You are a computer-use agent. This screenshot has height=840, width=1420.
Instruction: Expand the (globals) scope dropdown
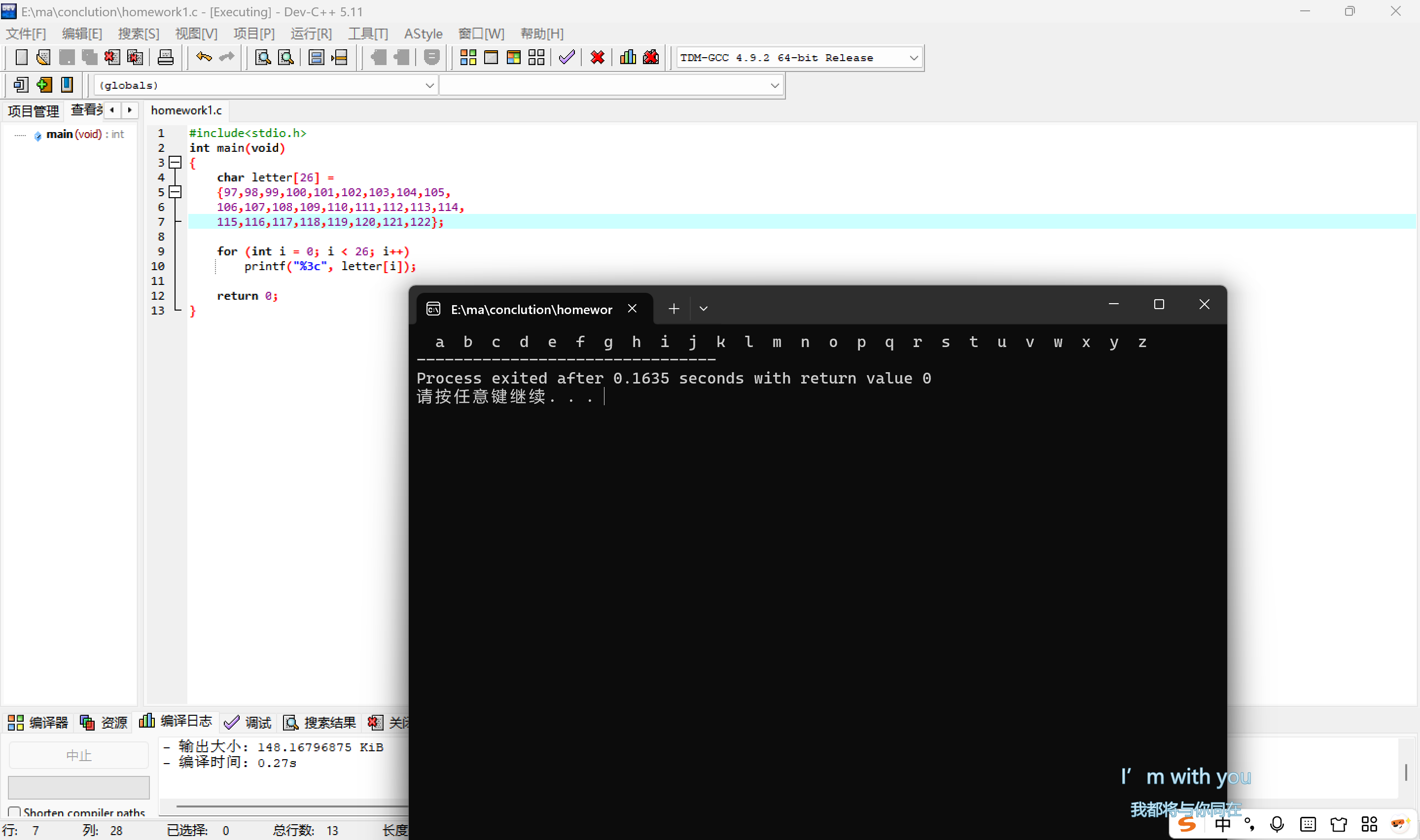429,85
